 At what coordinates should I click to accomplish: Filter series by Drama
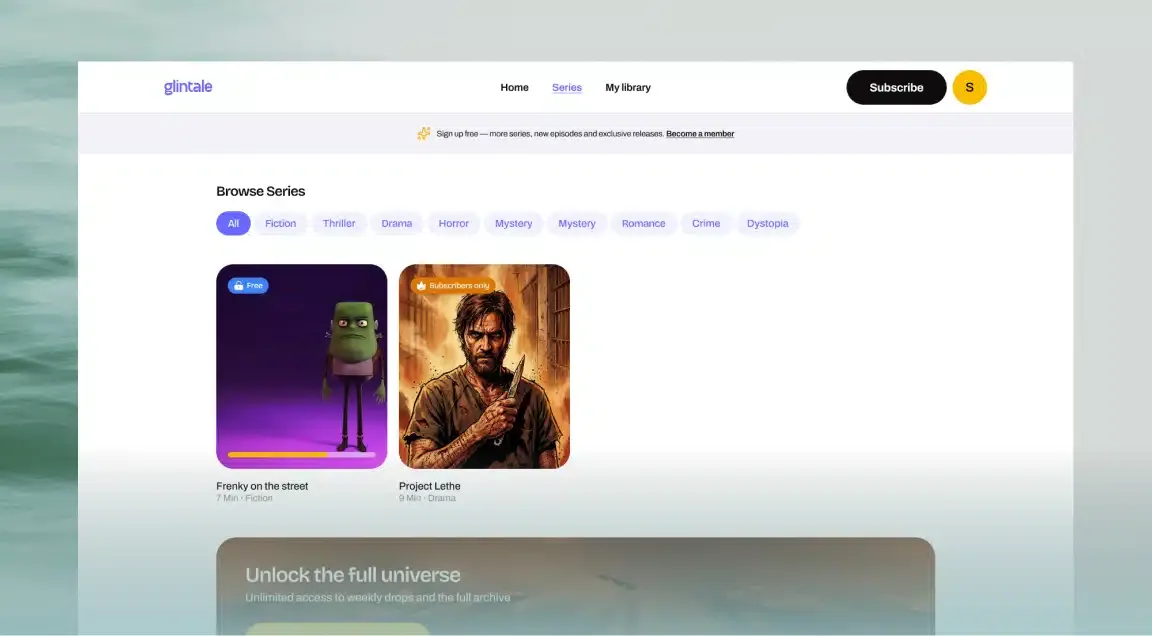coord(397,223)
